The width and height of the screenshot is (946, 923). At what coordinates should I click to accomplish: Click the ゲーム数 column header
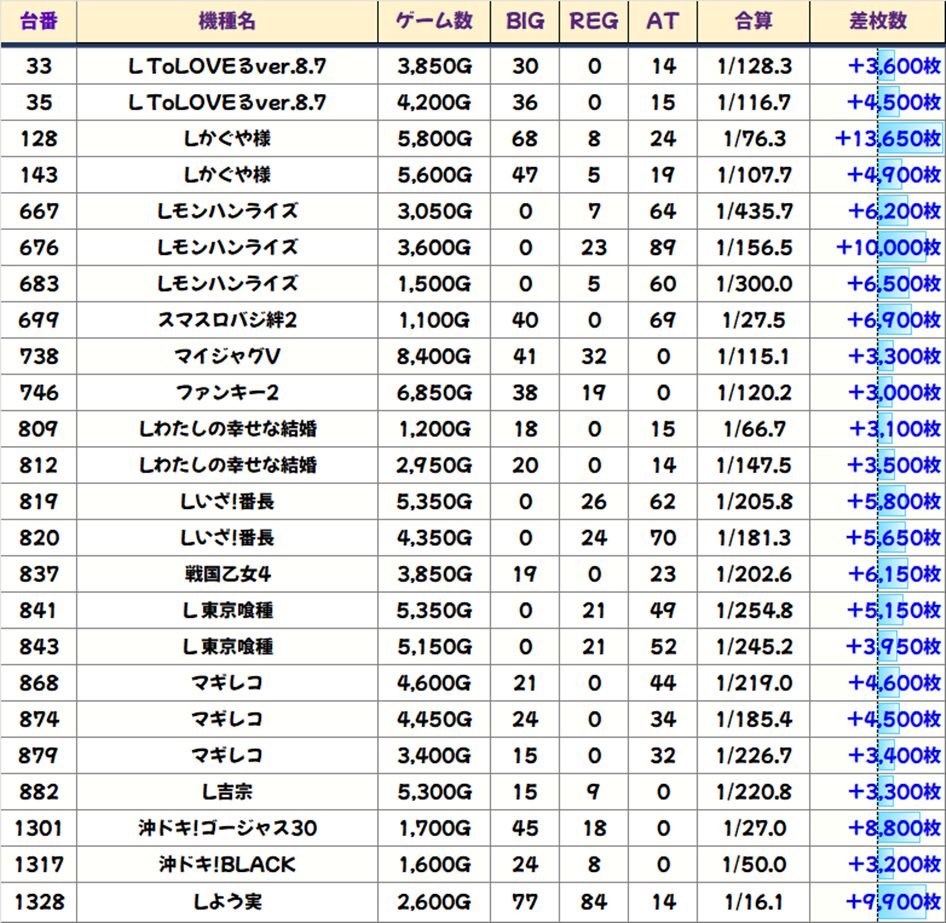(434, 22)
